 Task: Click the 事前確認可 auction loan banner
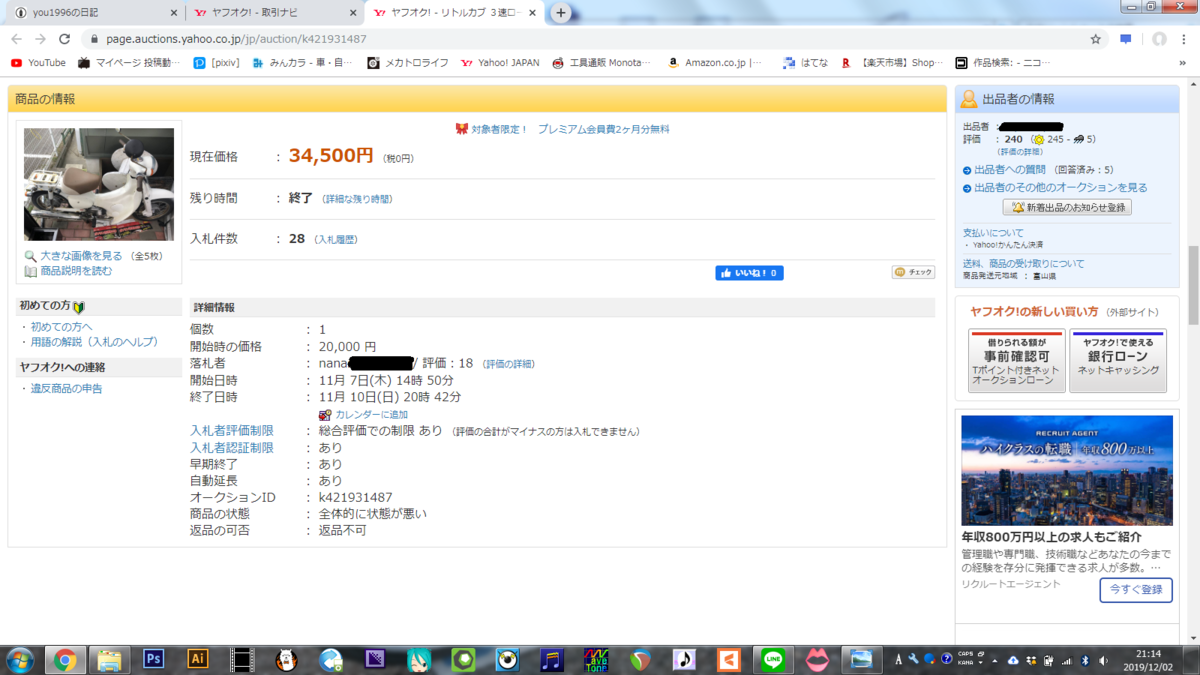click(1016, 360)
